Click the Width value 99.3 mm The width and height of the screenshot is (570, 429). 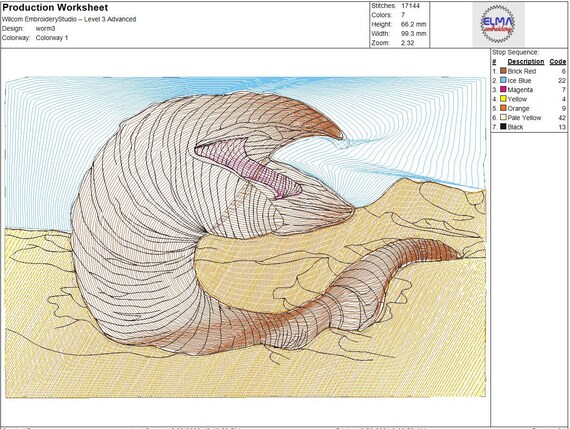[414, 33]
